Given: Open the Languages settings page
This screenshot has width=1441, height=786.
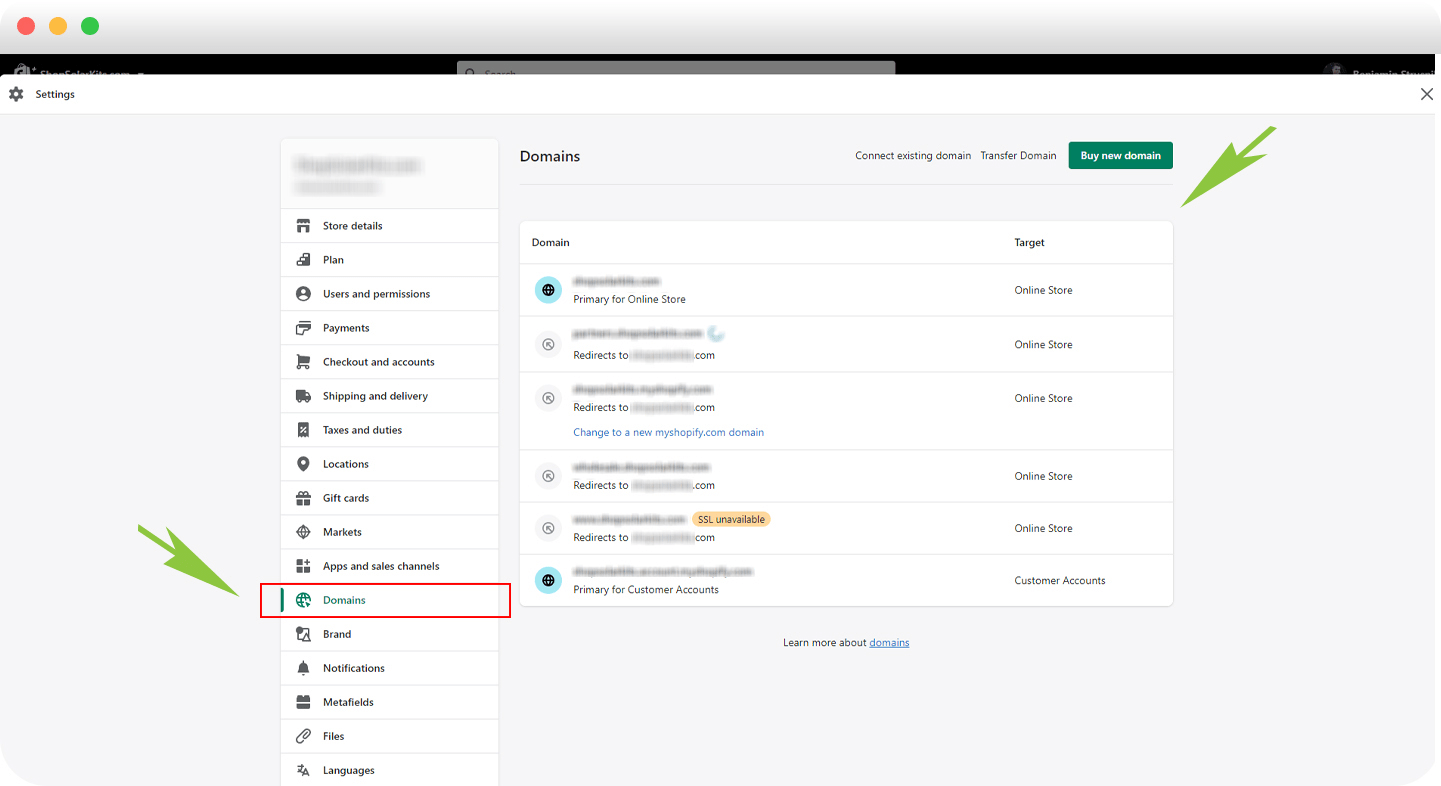Looking at the screenshot, I should click(348, 770).
